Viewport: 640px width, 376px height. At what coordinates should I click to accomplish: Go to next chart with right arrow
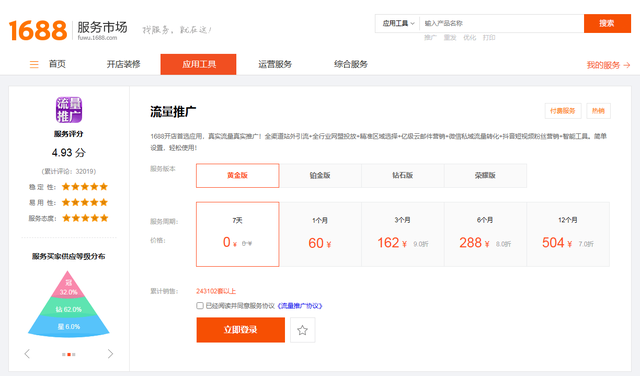tap(110, 354)
